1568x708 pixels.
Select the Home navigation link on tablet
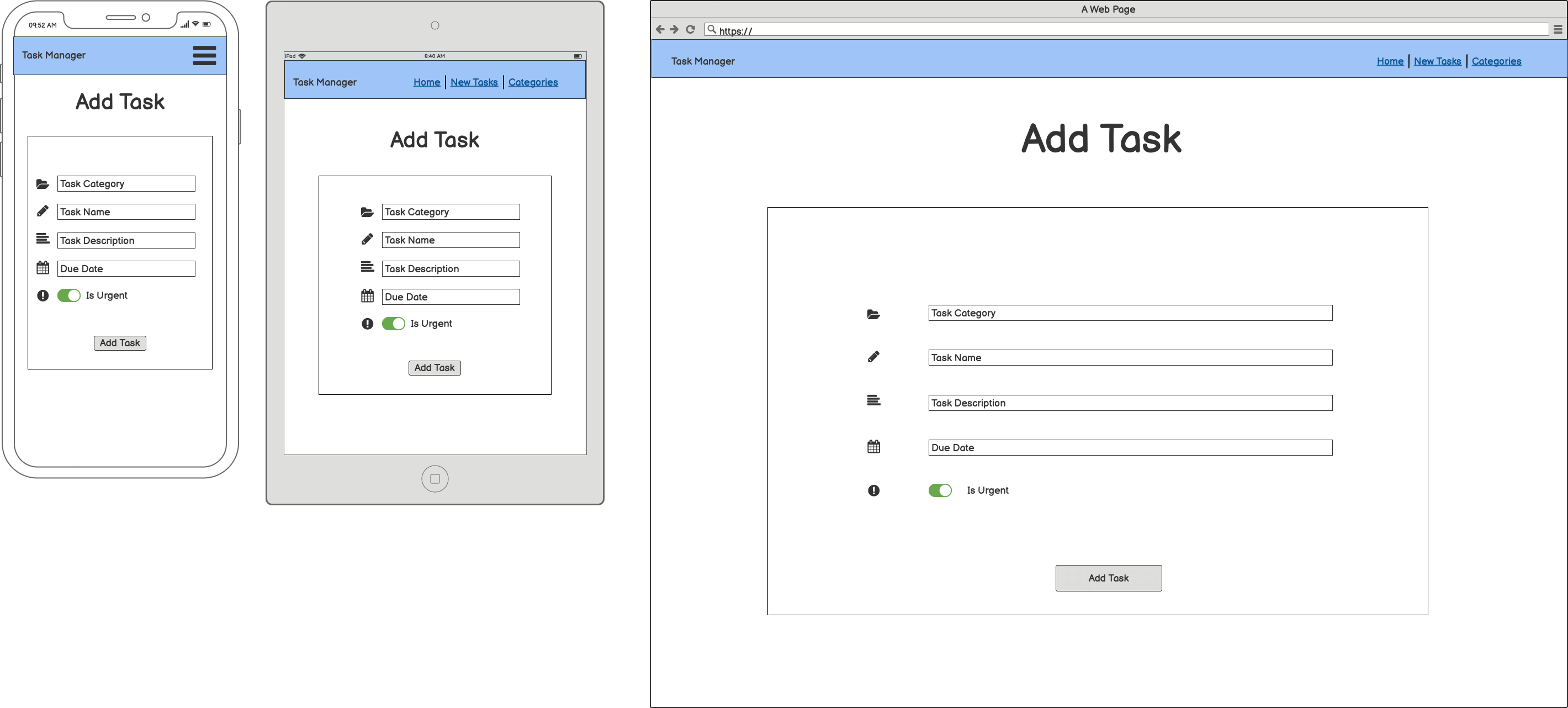425,82
